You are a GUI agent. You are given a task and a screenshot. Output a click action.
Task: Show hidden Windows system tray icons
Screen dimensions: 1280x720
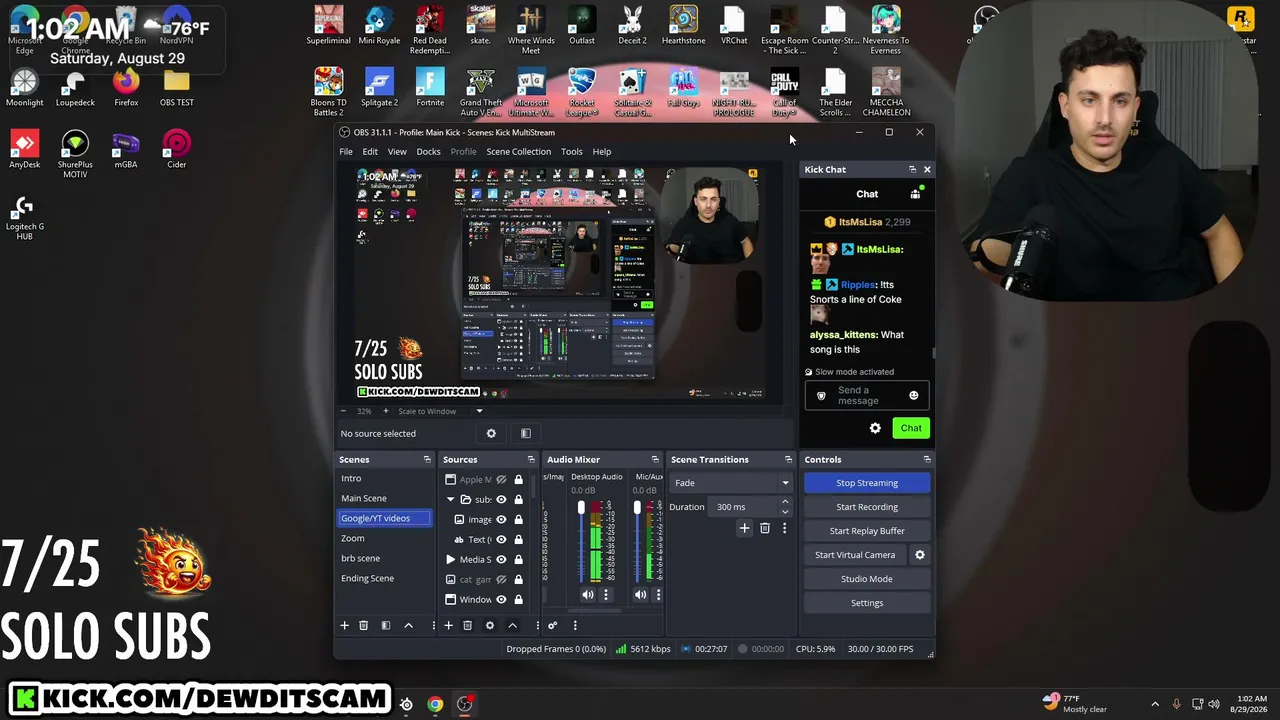coord(1155,704)
